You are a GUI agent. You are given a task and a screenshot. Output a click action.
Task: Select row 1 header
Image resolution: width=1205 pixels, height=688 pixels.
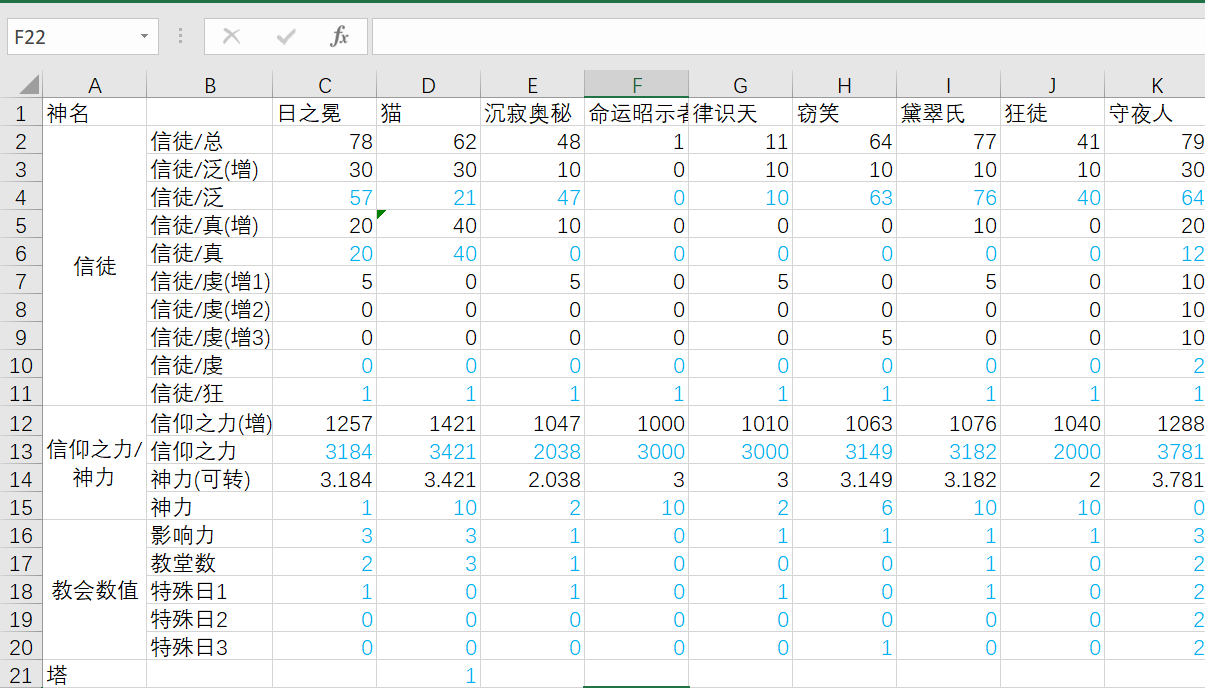(21, 113)
